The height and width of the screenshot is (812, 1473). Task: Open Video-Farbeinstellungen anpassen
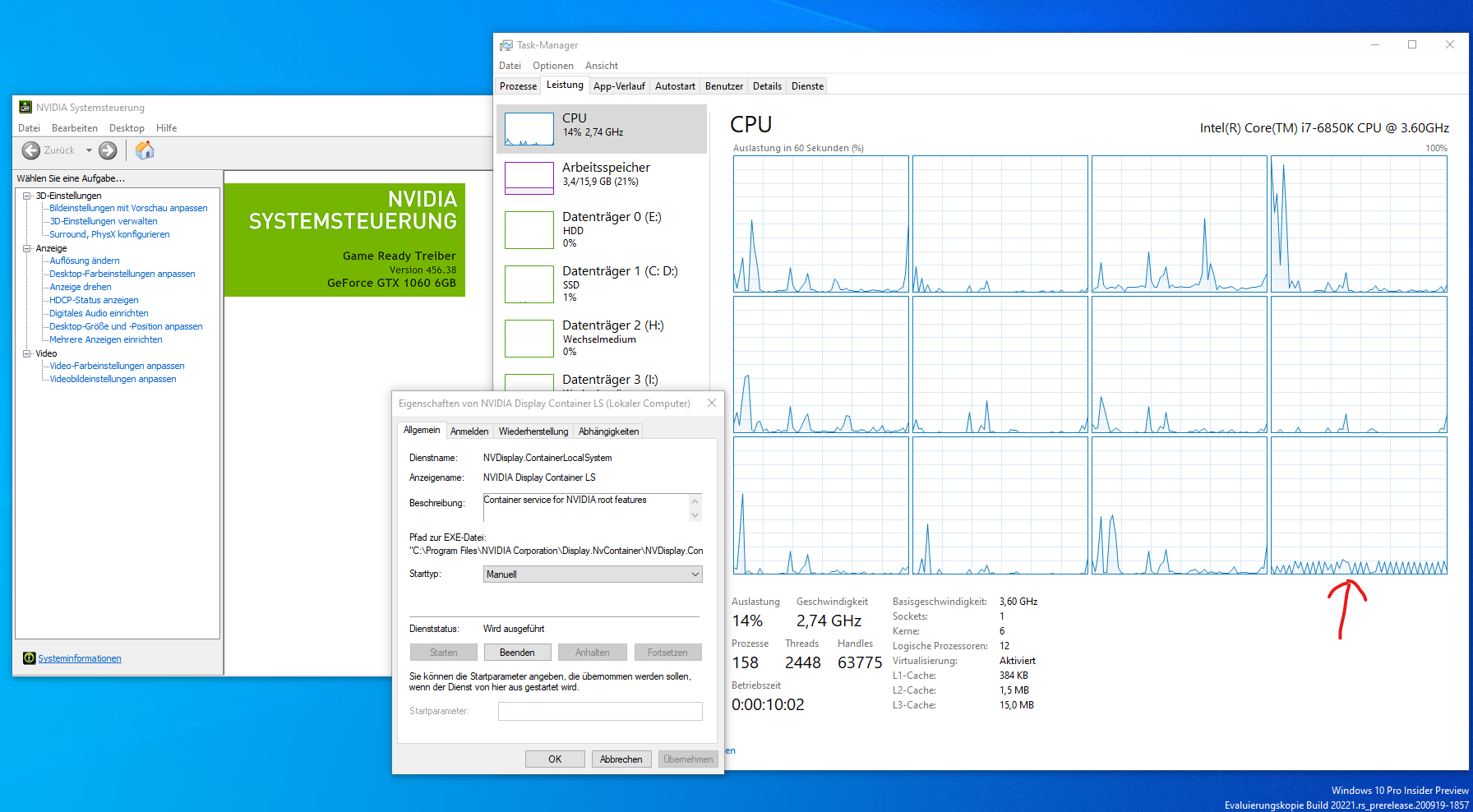coord(117,366)
